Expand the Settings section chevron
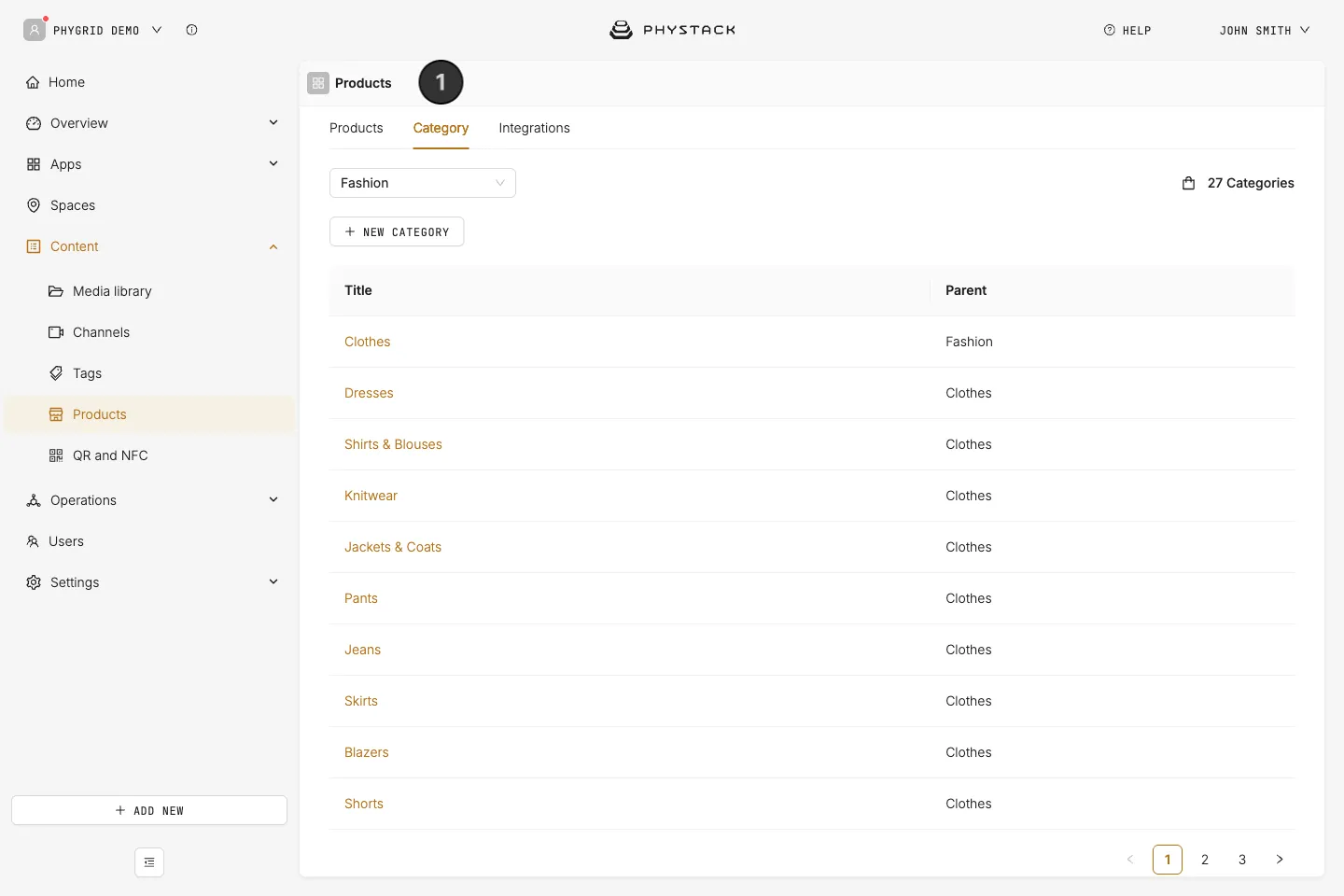Screen dimensions: 1344x896 pos(273,581)
